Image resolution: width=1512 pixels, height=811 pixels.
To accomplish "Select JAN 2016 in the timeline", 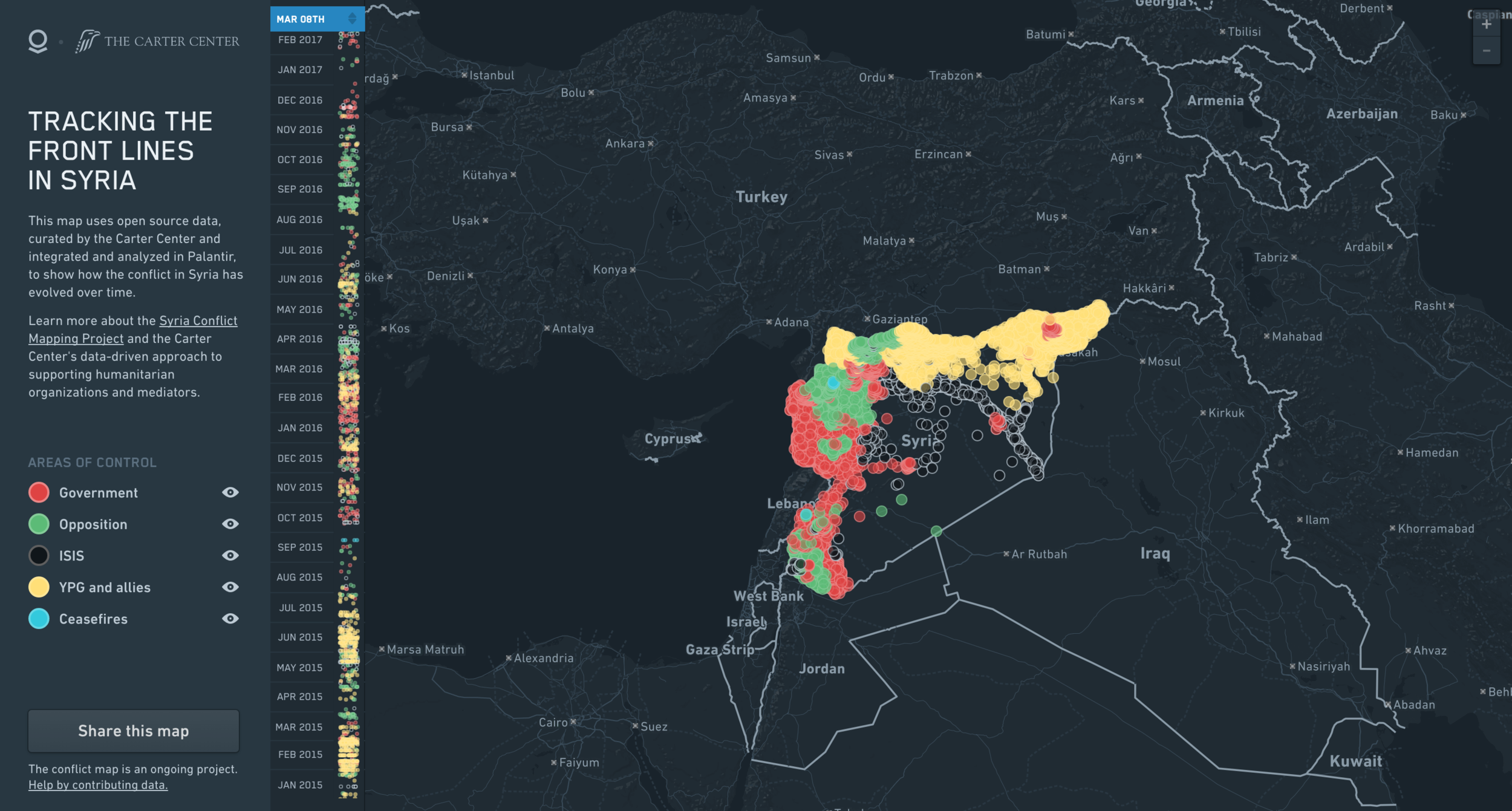I will tap(300, 428).
